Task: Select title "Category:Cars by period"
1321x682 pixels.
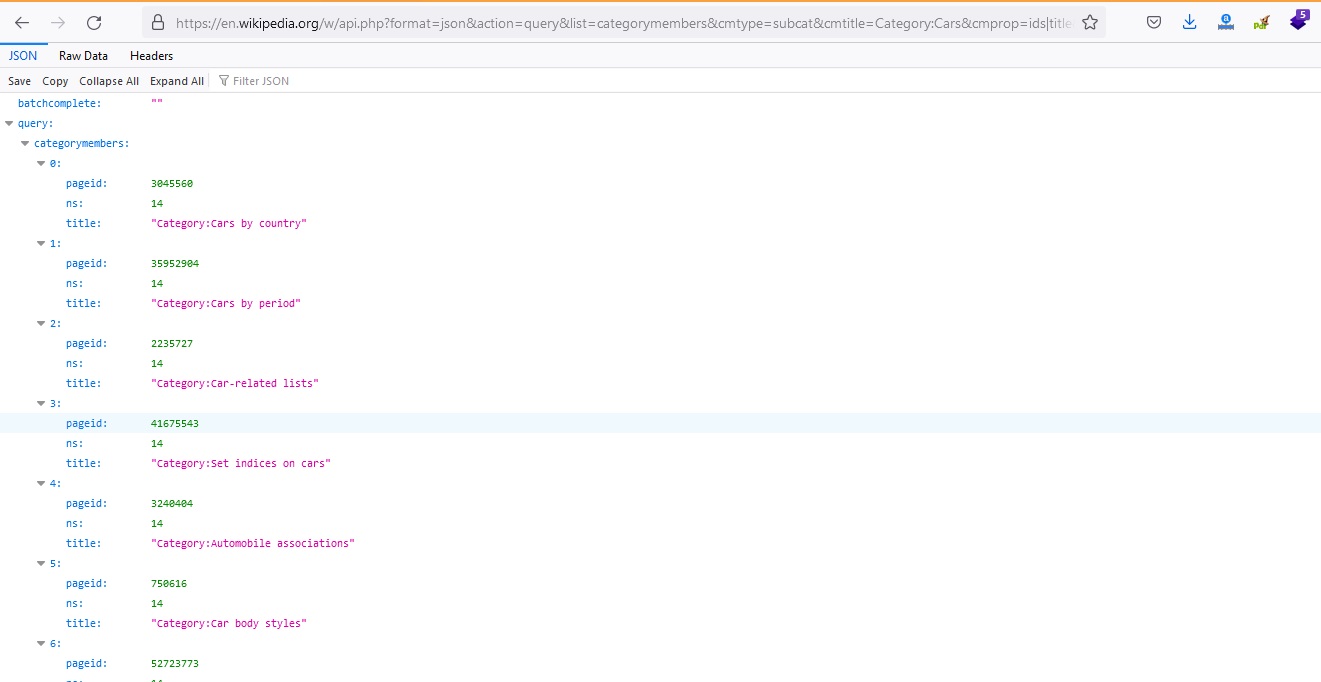Action: [226, 304]
